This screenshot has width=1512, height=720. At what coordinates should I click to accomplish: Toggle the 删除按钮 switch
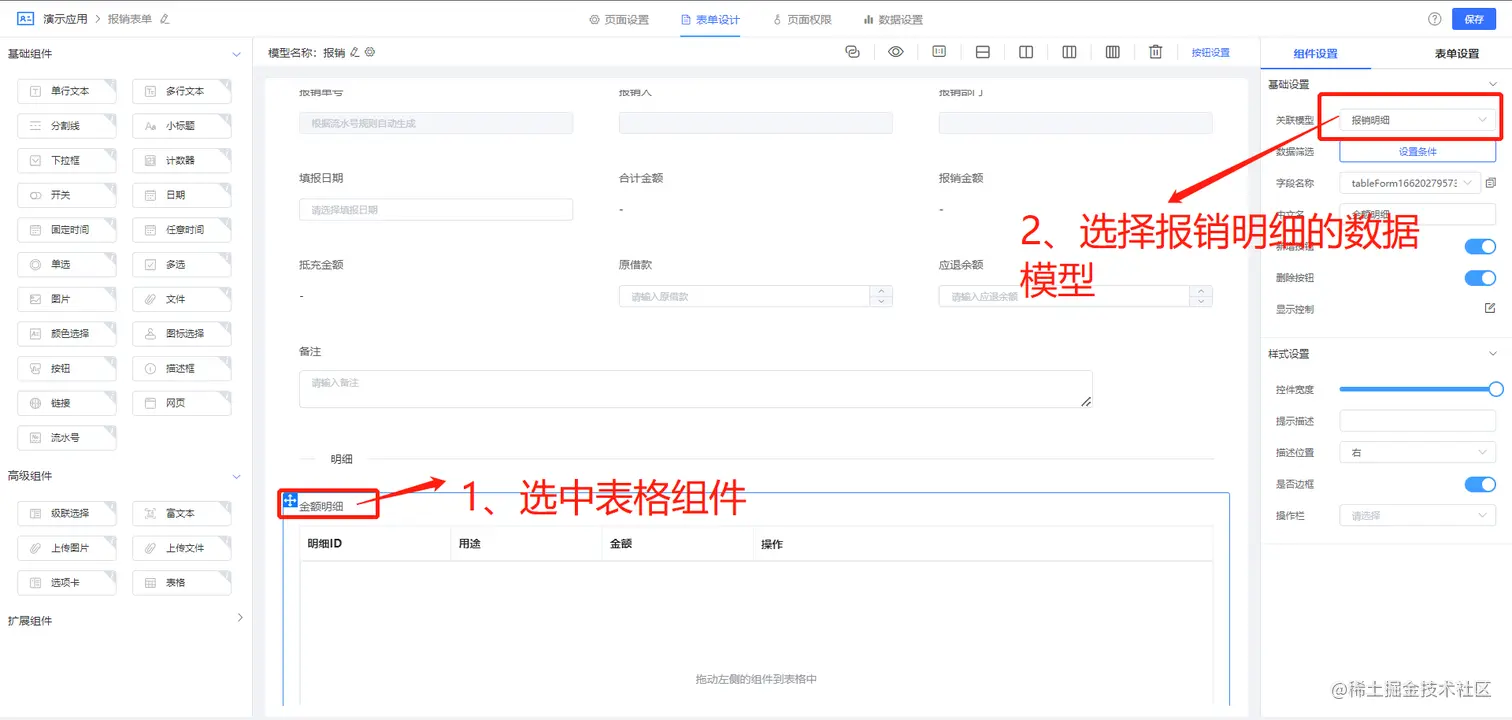tap(1480, 278)
